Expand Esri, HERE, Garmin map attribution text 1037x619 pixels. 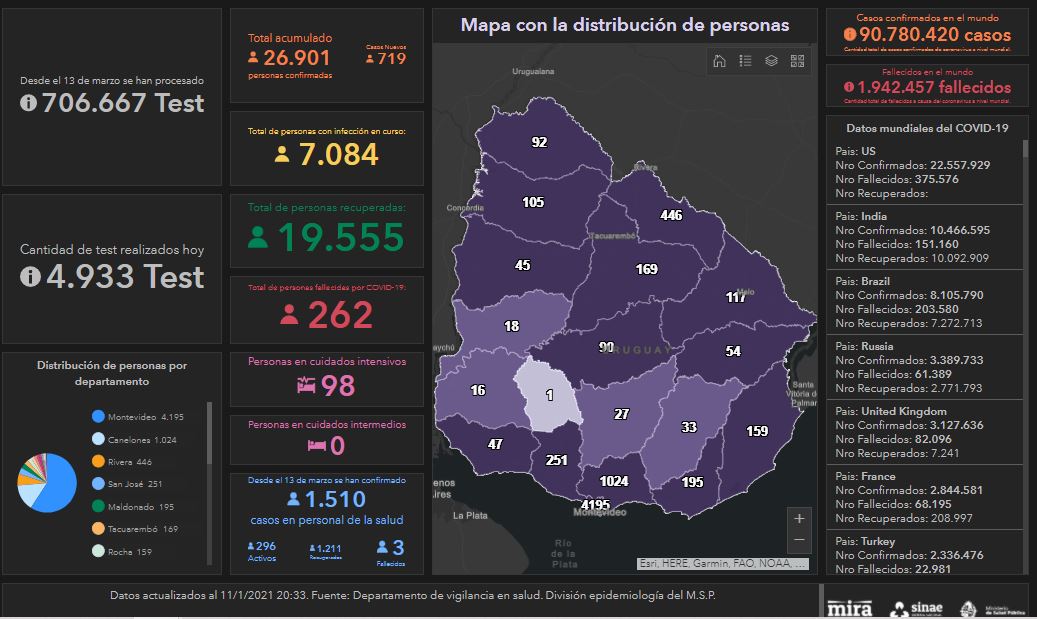[x=722, y=563]
